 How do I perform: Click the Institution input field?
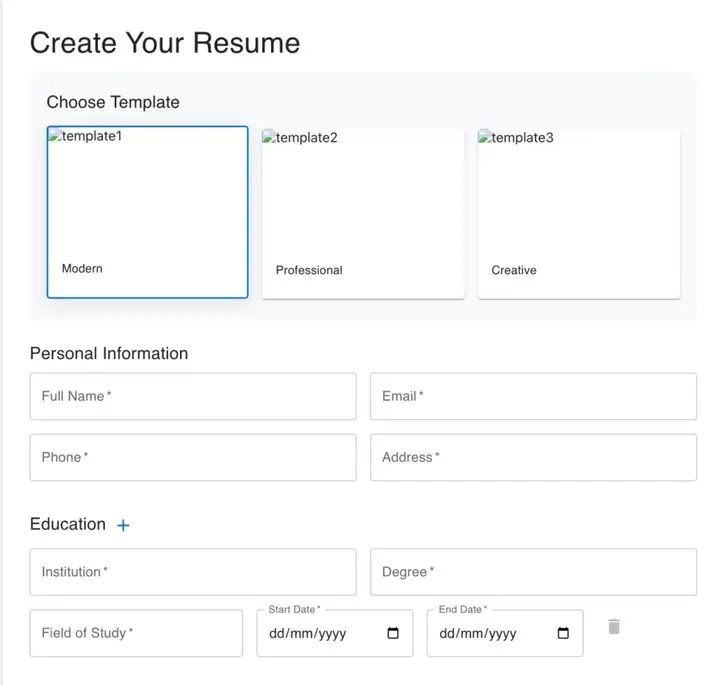(x=193, y=572)
